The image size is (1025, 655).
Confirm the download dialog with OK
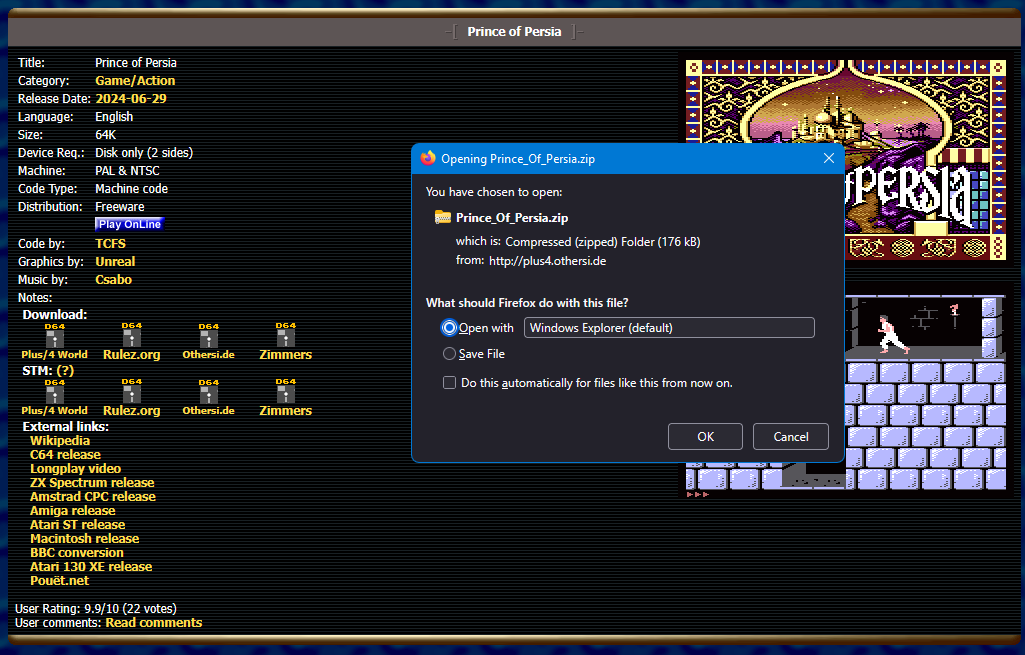[x=705, y=437]
